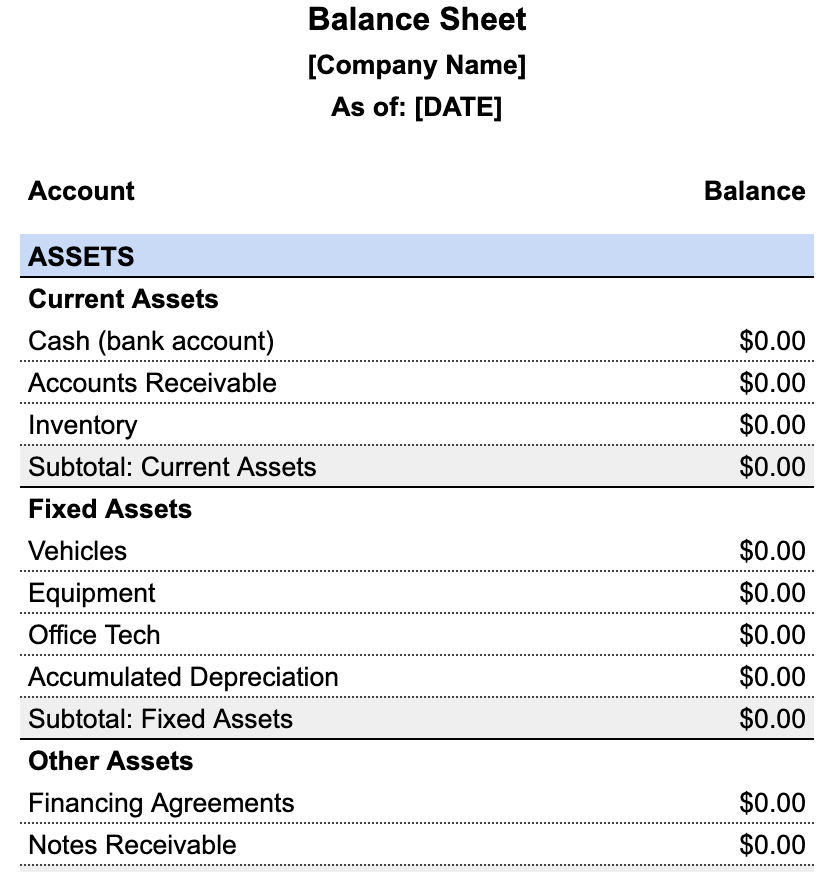This screenshot has width=836, height=872.
Task: Click the Equipment balance amount
Action: pyautogui.click(x=772, y=593)
